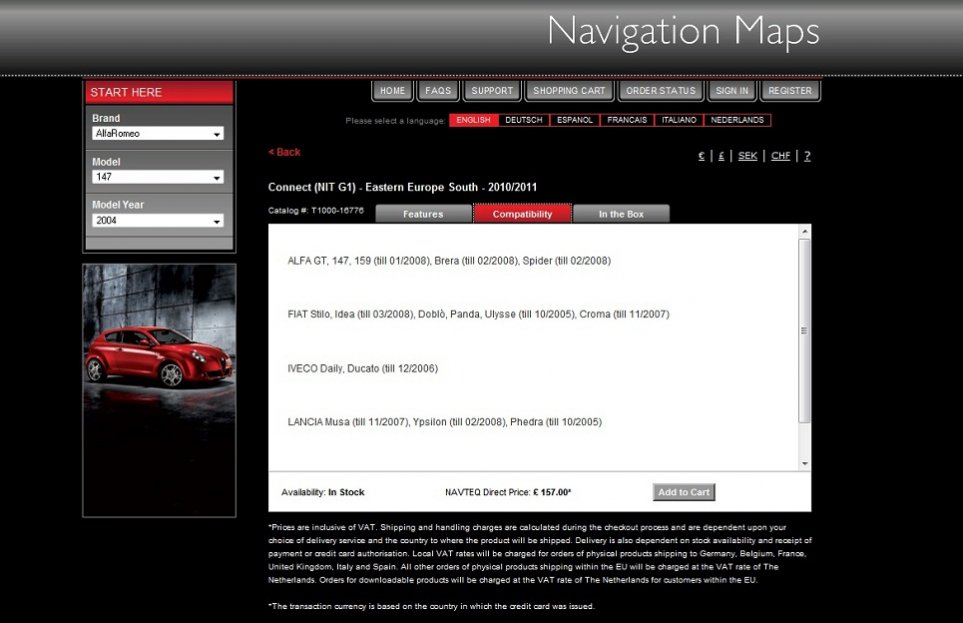
Task: Click the compatibility list scroll down arrow
Action: tap(805, 463)
